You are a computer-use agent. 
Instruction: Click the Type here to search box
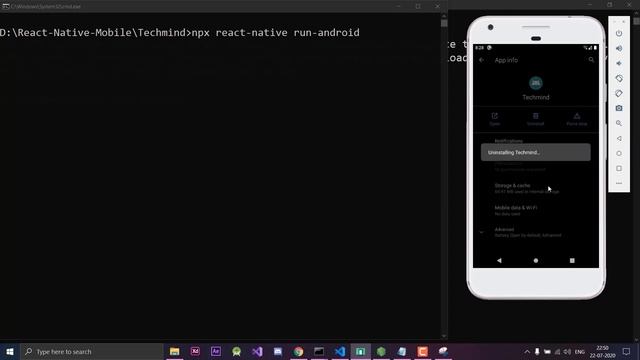[91, 351]
